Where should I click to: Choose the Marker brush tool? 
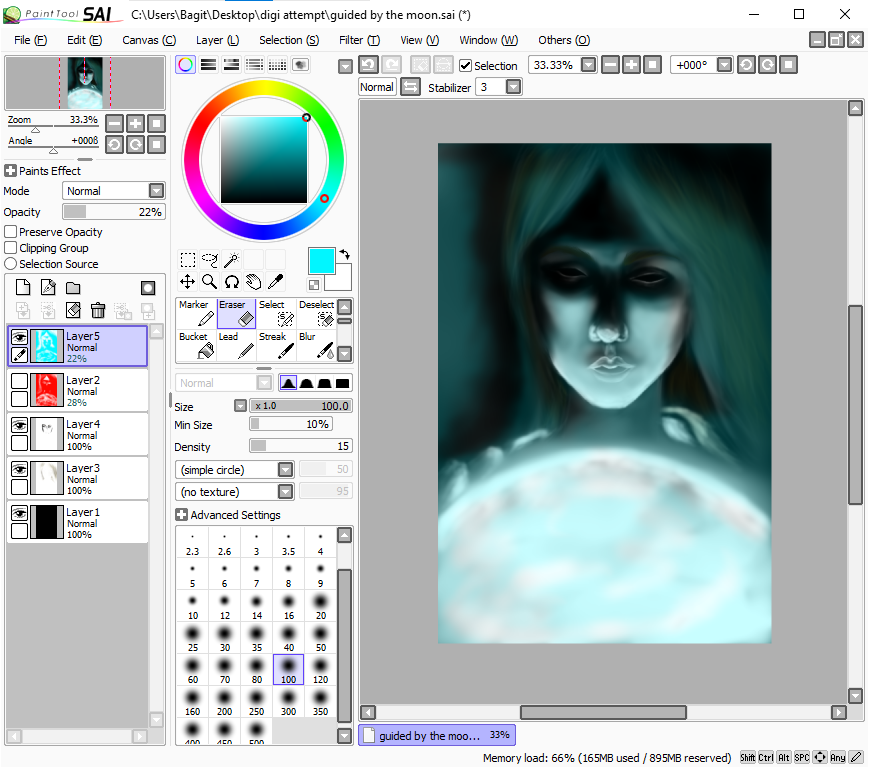point(196,313)
